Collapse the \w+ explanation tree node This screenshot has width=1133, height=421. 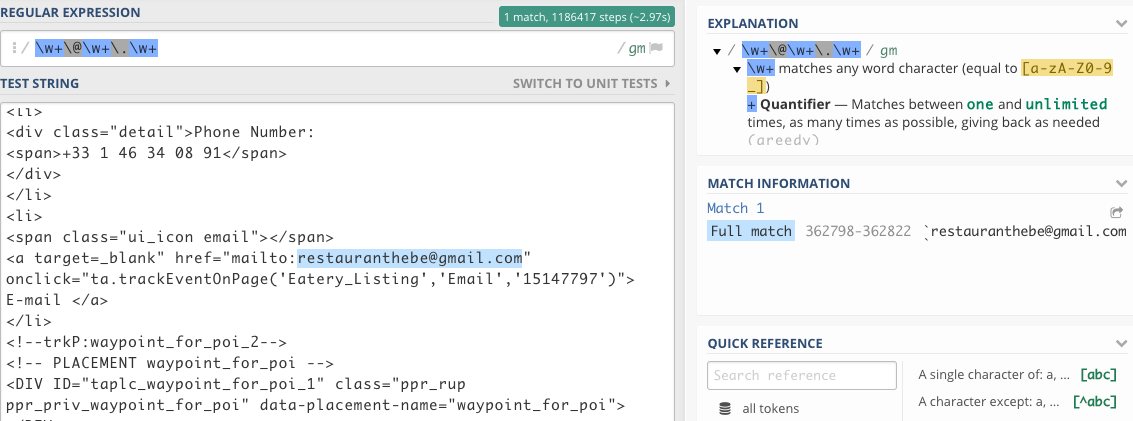[x=737, y=69]
